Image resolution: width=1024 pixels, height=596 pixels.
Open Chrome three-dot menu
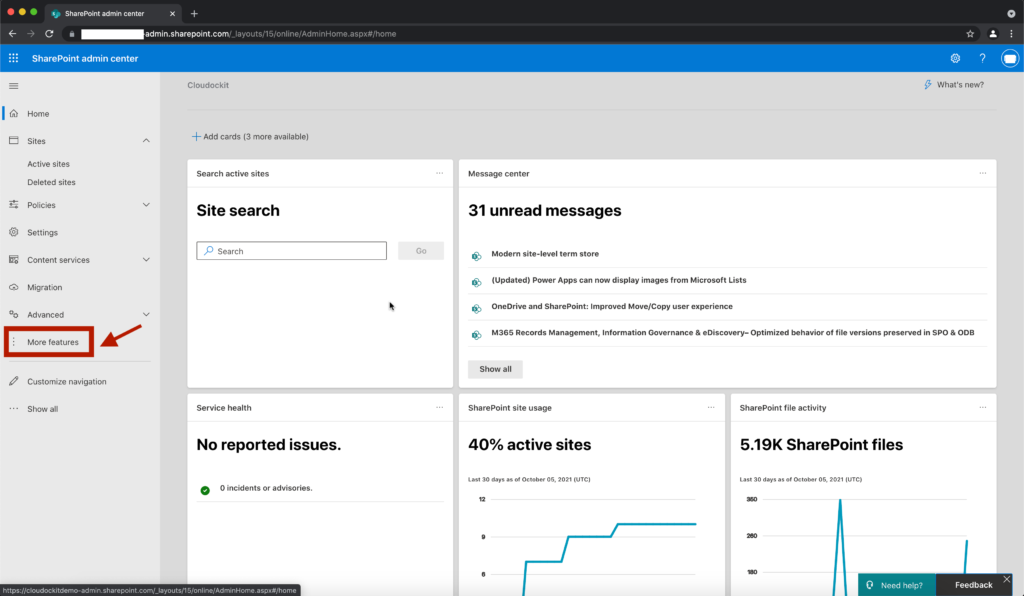coord(1012,34)
